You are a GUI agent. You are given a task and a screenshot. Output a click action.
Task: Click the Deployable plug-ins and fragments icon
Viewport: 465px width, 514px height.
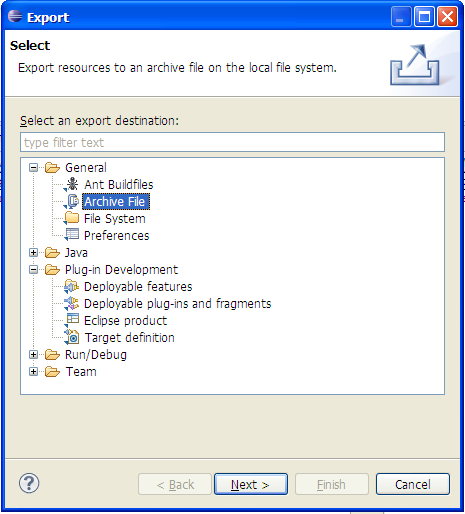71,303
